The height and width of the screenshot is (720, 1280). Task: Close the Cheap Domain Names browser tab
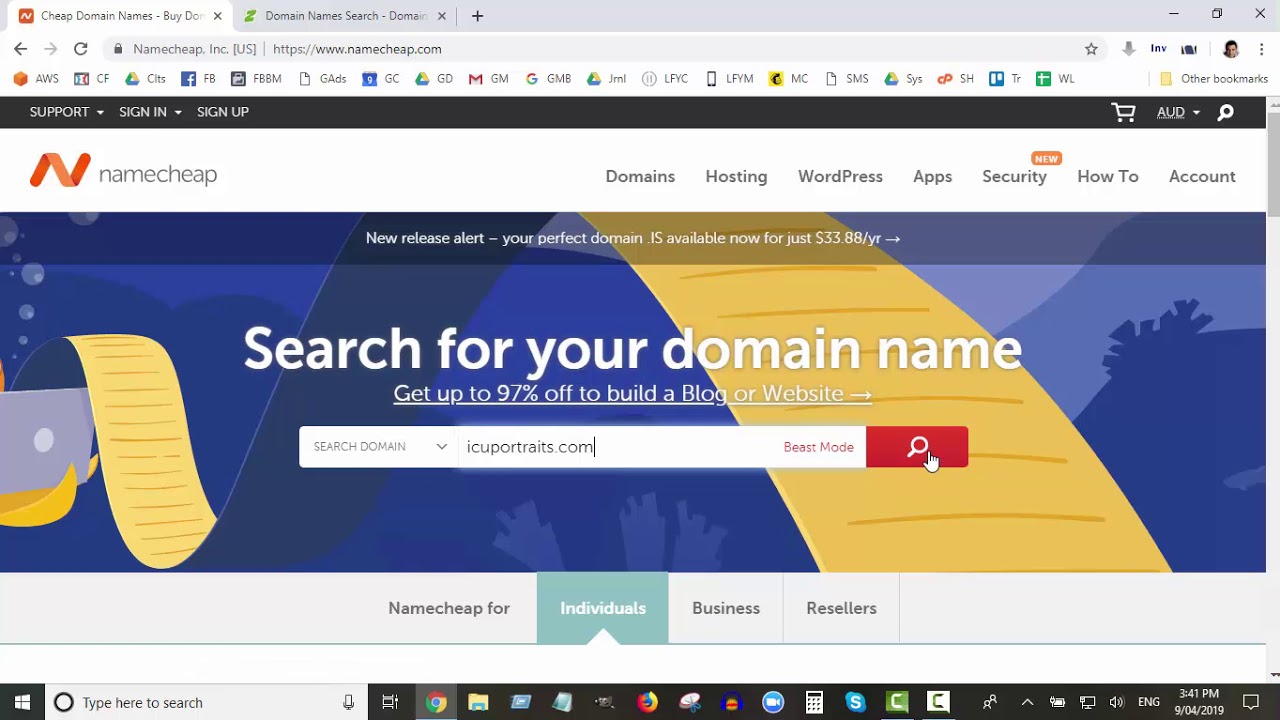pyautogui.click(x=217, y=16)
